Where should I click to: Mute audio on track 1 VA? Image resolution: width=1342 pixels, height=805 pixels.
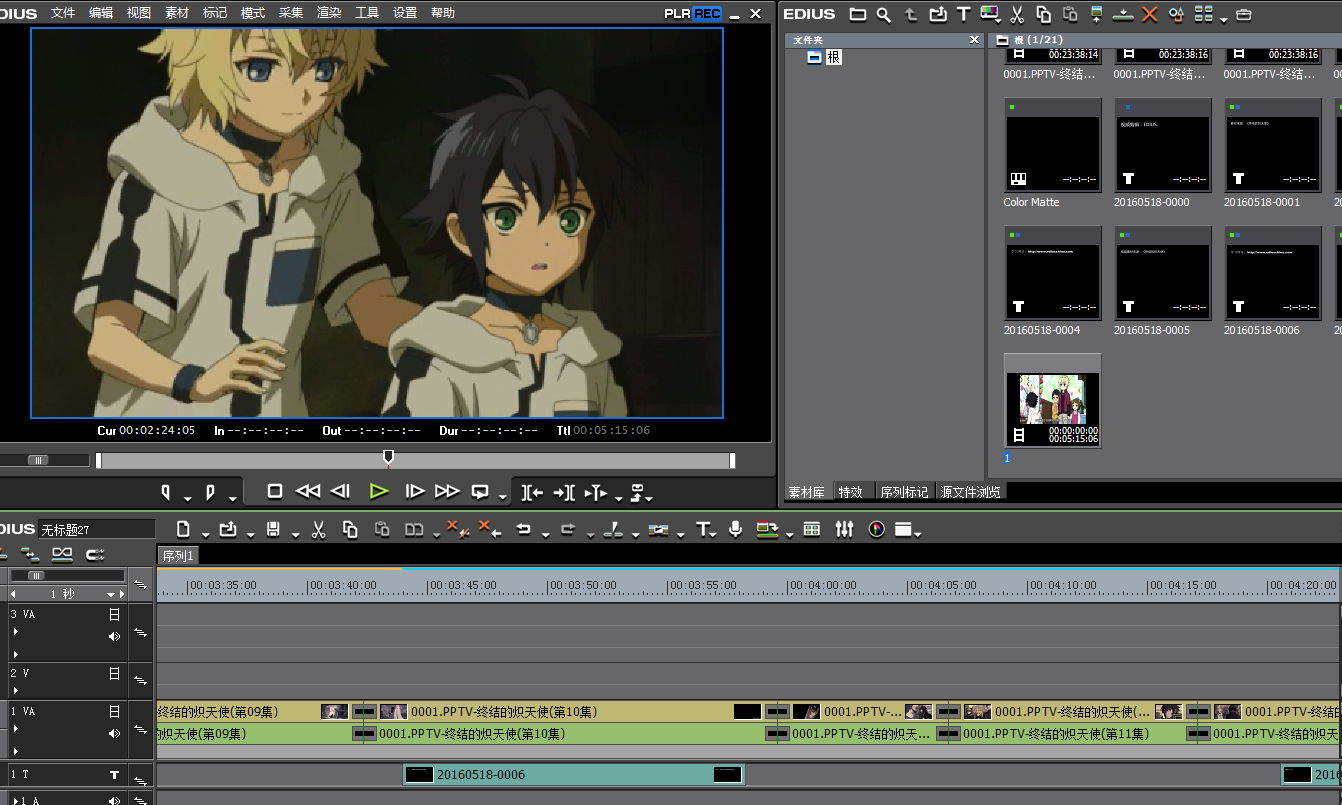point(114,732)
